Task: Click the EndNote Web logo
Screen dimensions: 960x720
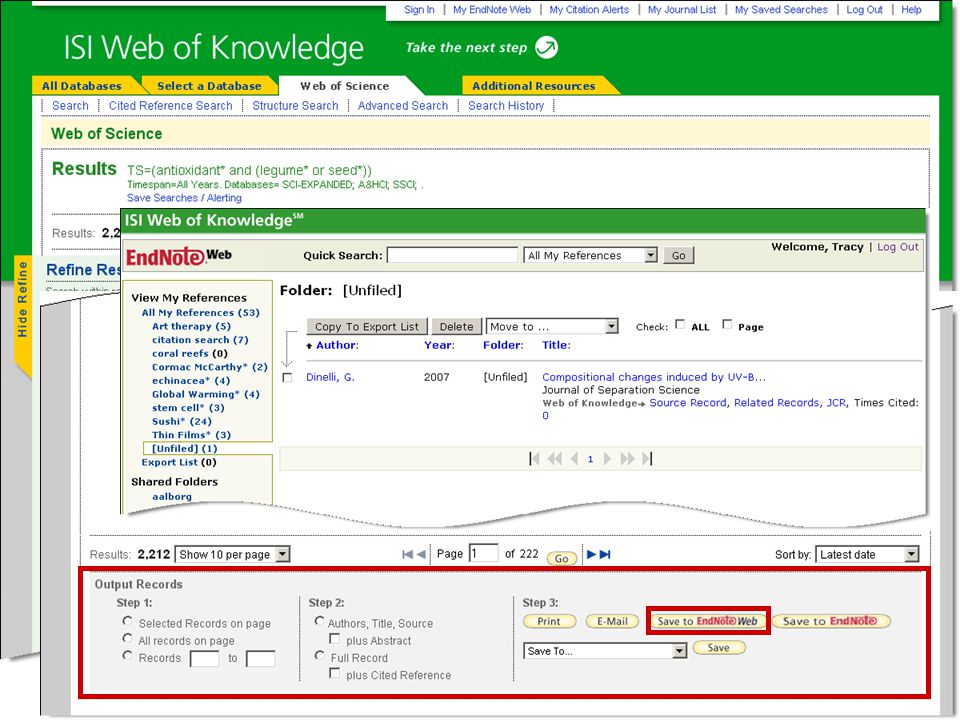Action: 179,256
